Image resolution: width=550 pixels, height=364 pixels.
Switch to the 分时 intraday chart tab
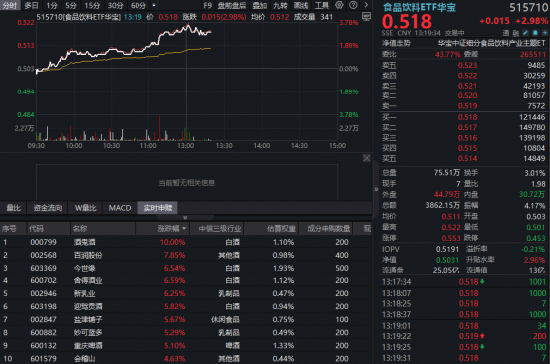pyautogui.click(x=10, y=5)
